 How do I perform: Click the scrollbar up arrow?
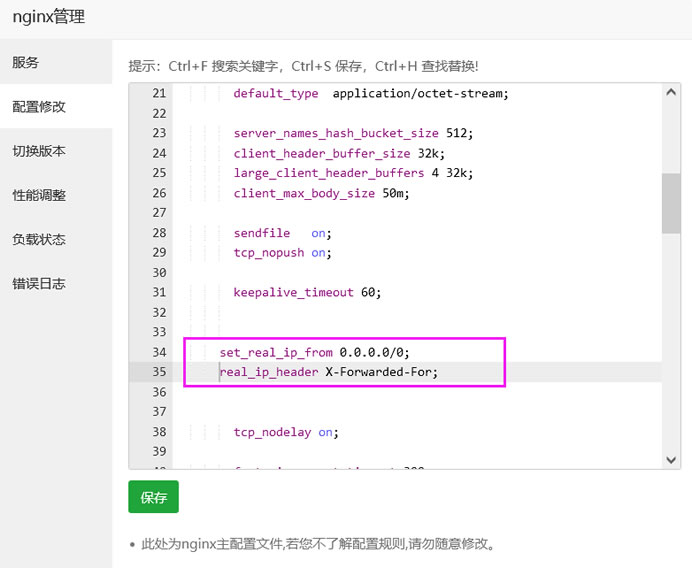click(671, 92)
